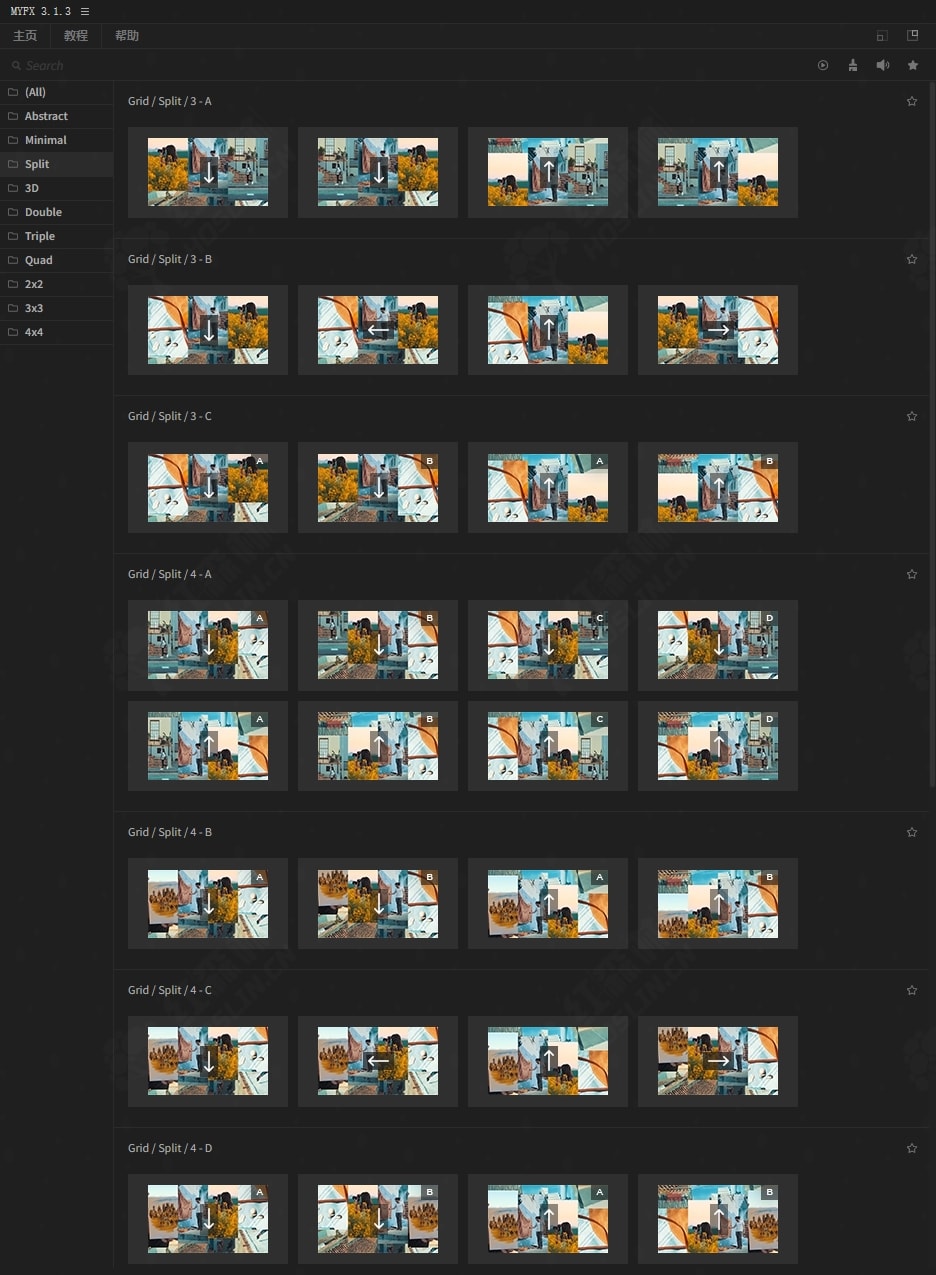This screenshot has height=1275, width=936.
Task: Favorite Grid / Split / 4 - B with its star
Action: (x=912, y=832)
